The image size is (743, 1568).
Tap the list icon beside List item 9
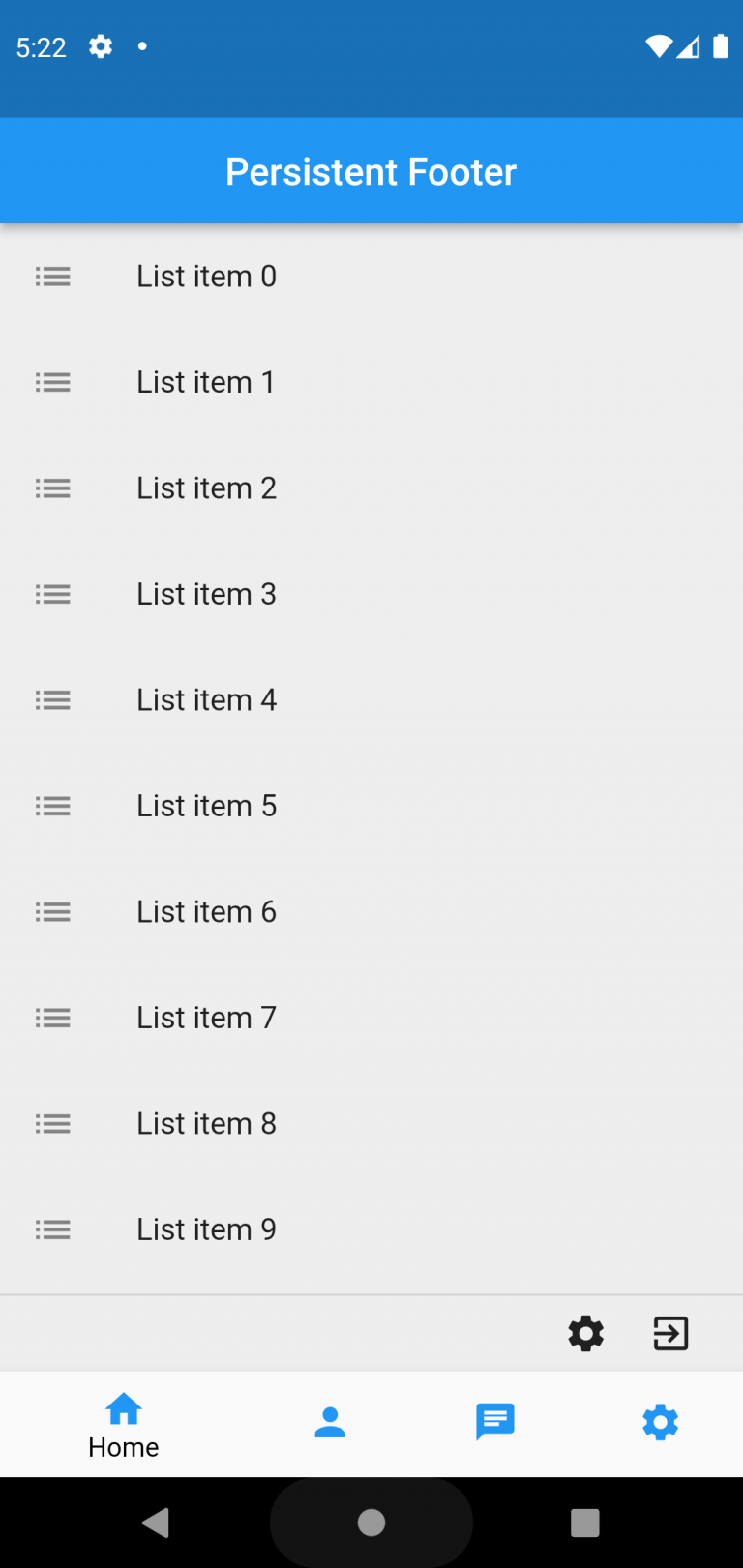point(53,1229)
